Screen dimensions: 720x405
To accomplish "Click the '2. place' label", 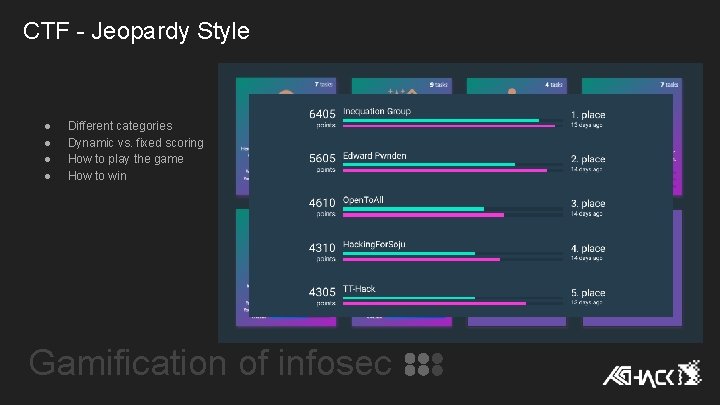I will (x=588, y=159).
